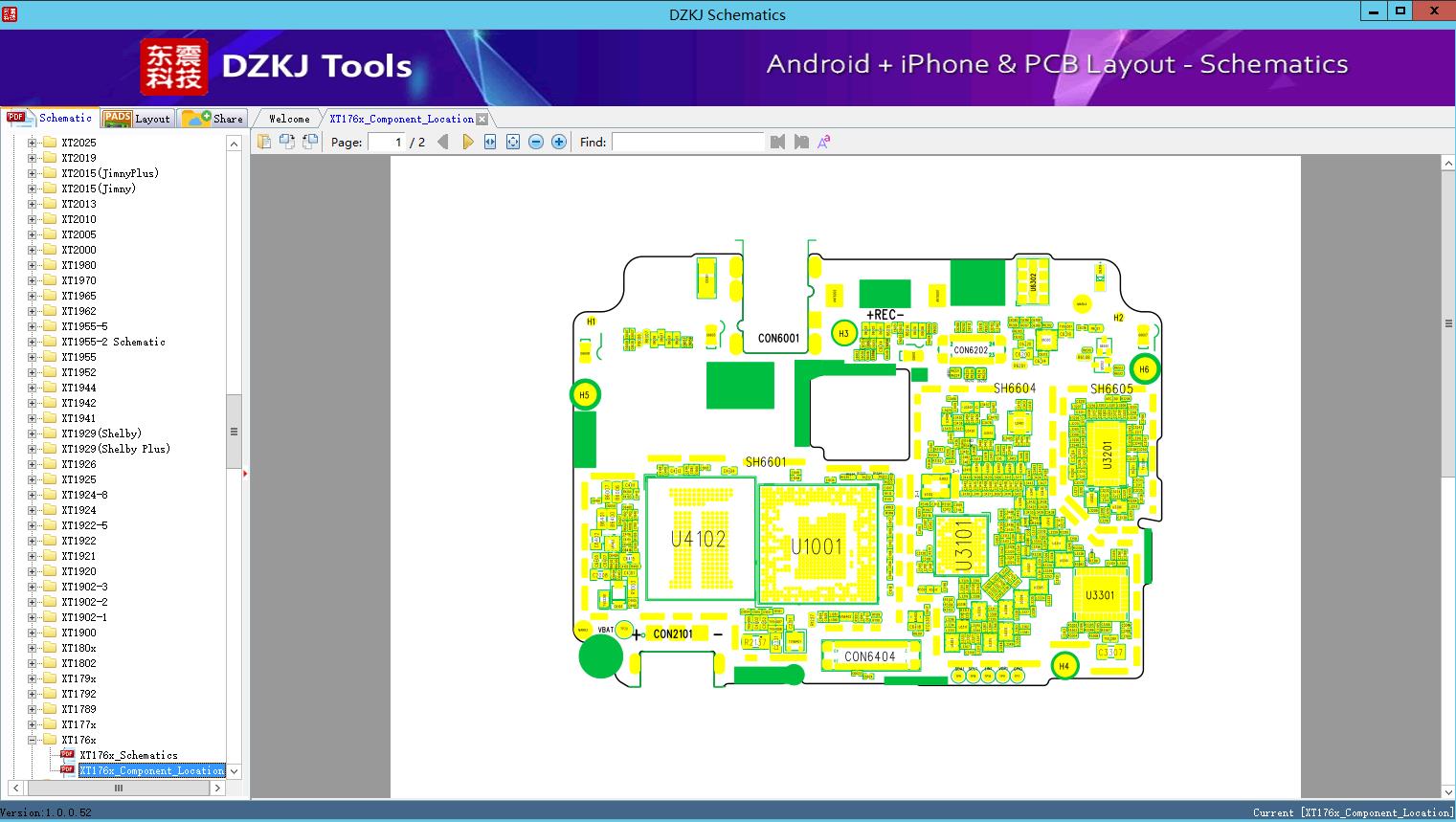
Task: Select the XT1980 folder
Action: coord(78,265)
